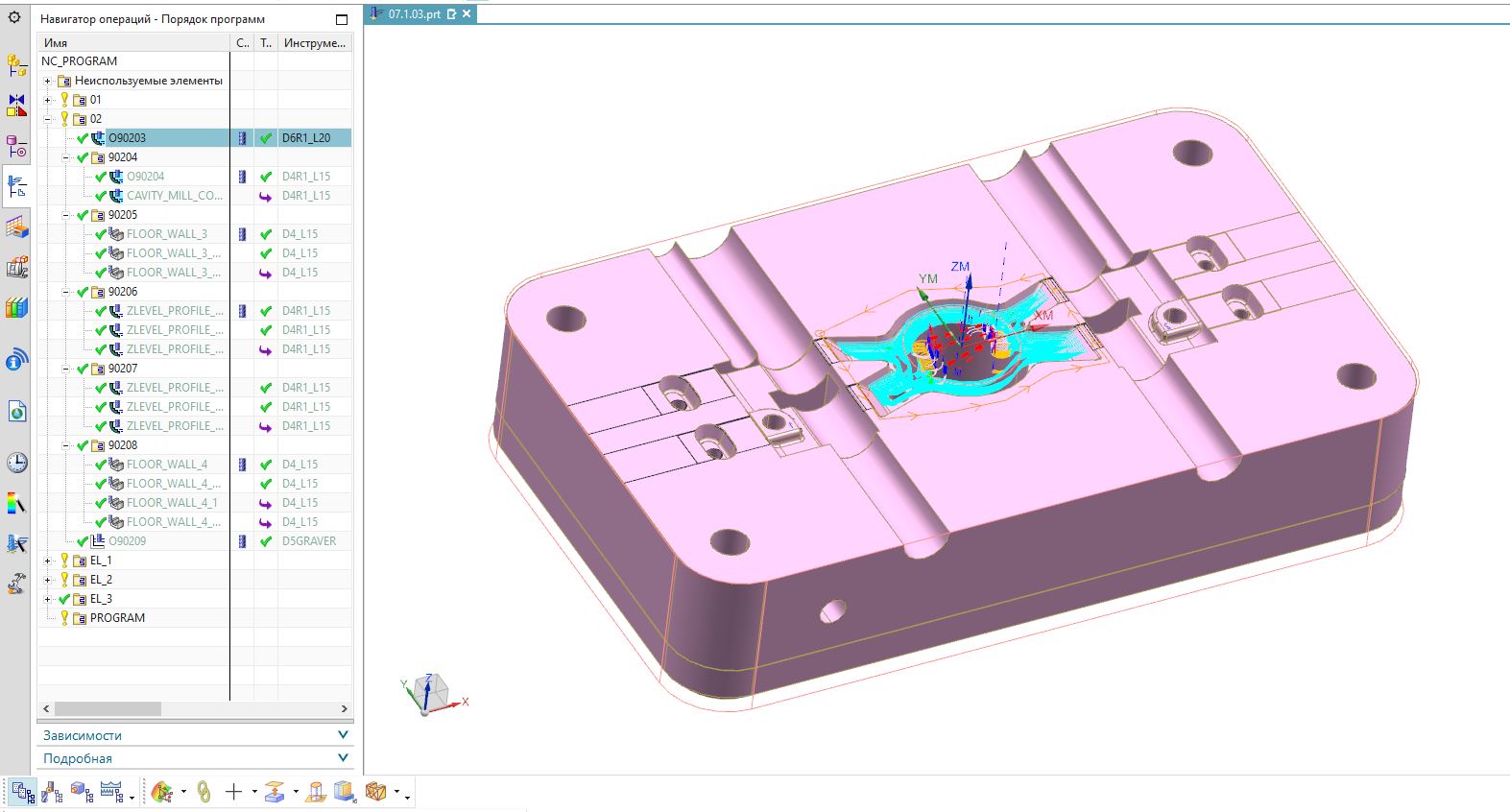Collapse program group 90205
Image resolution: width=1510 pixels, height=812 pixels.
click(66, 215)
